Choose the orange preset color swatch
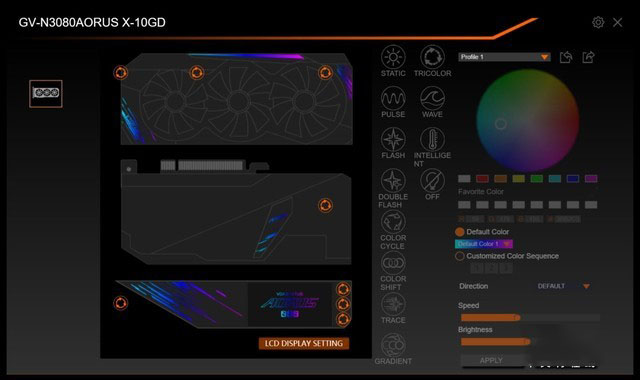Screen dimensions: 640x380 point(500,178)
